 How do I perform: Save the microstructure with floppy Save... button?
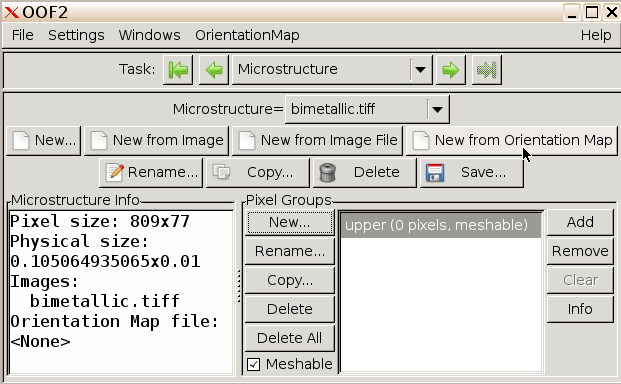(x=472, y=173)
